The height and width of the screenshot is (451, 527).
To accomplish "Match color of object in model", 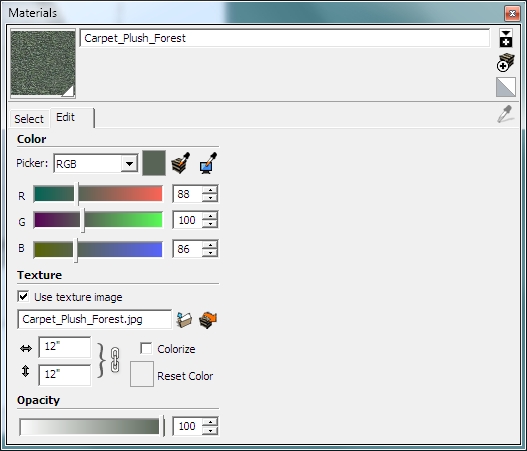I will [181, 163].
